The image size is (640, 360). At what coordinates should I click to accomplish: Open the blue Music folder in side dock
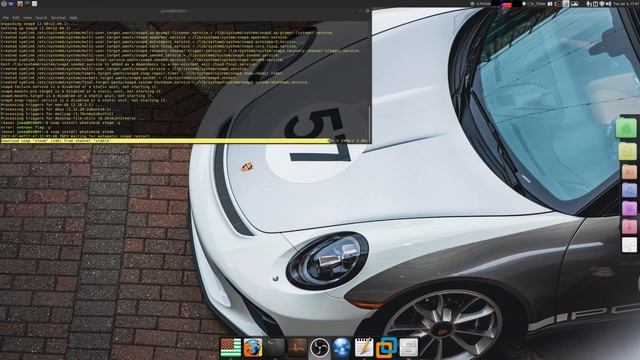pyautogui.click(x=629, y=190)
